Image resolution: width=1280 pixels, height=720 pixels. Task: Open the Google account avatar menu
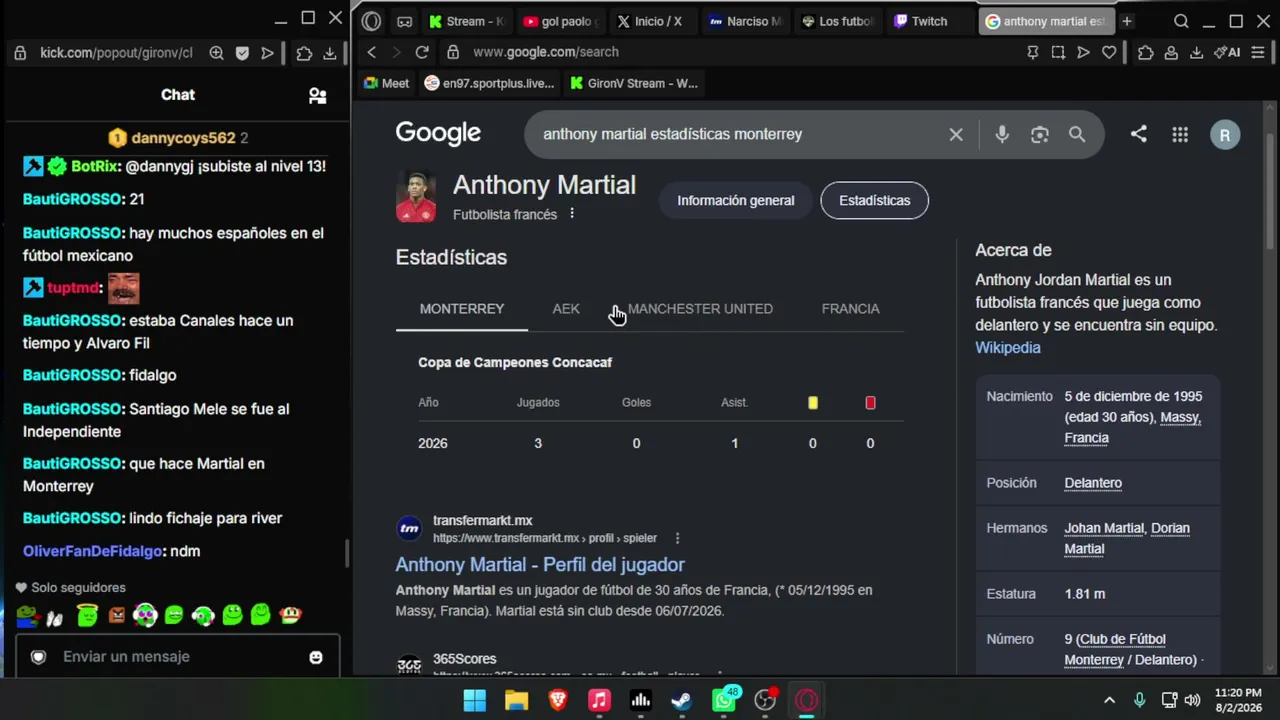1225,135
